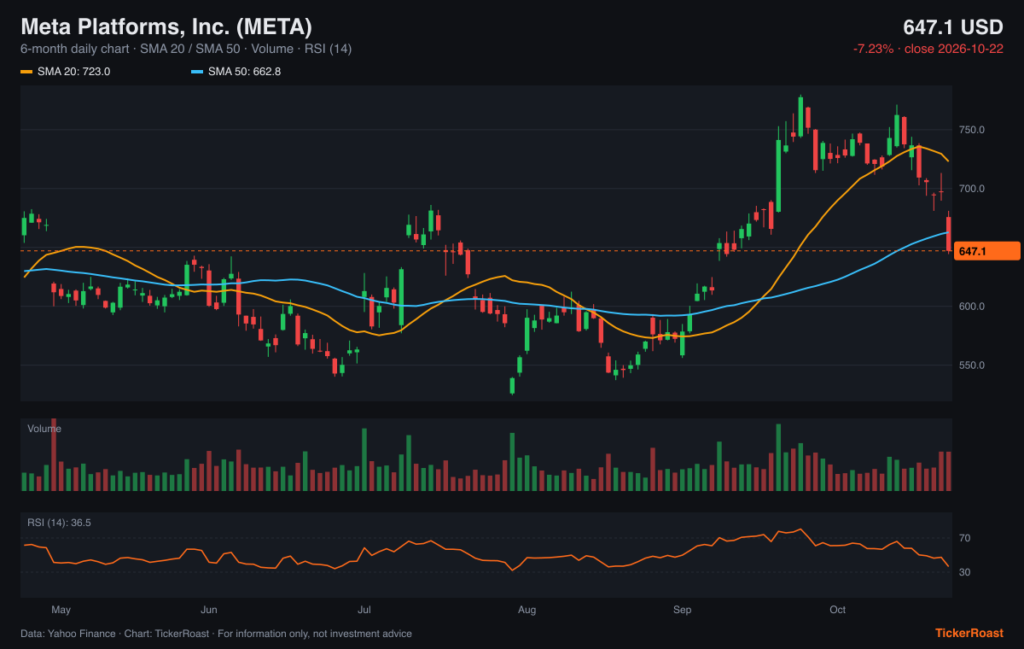Click the Data: Yahoo Finance footer text
Image resolution: width=1024 pixels, height=649 pixels.
216,634
